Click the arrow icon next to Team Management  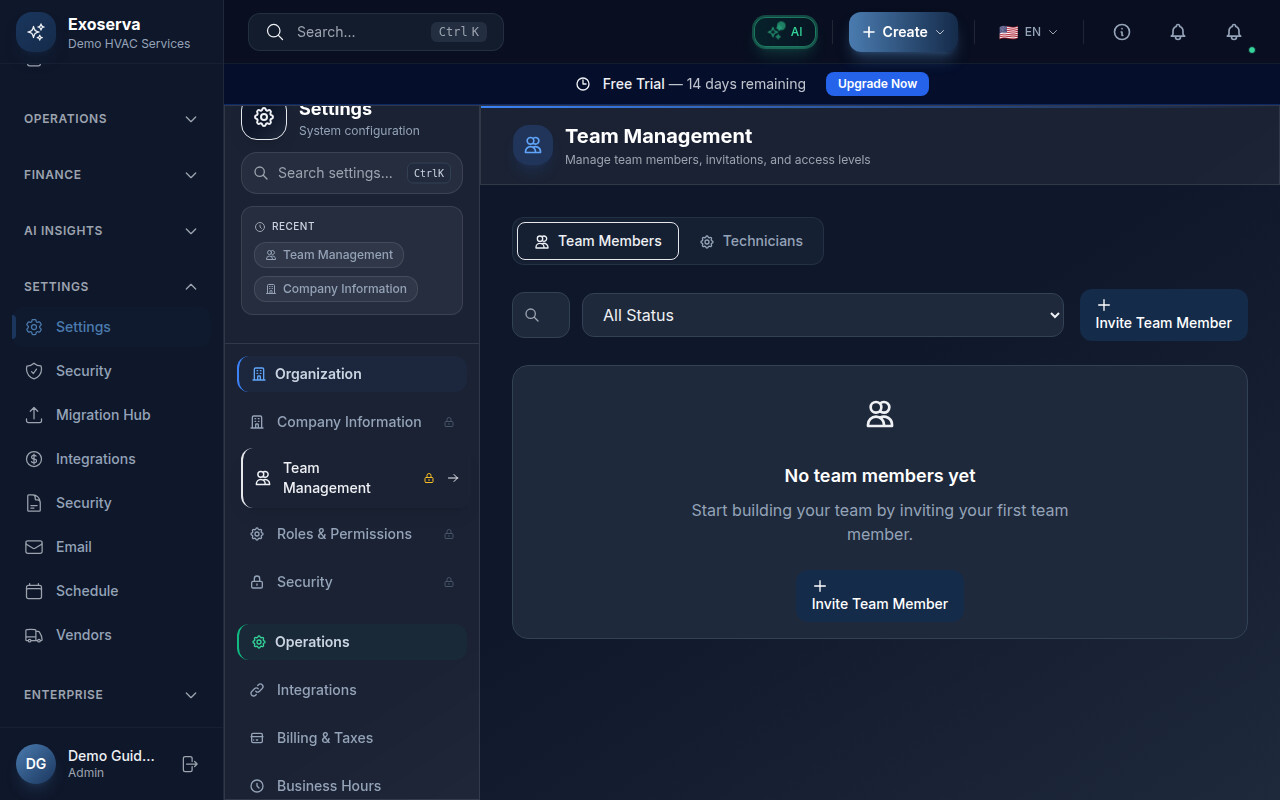point(453,478)
